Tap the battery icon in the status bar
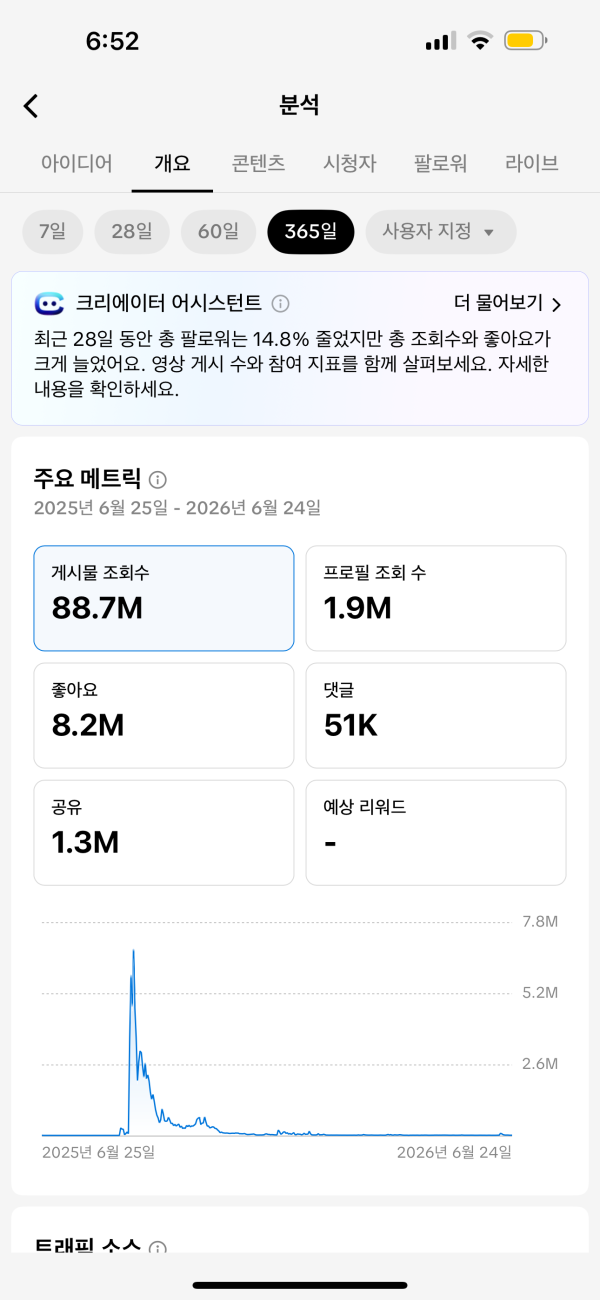This screenshot has width=600, height=1300. point(525,41)
